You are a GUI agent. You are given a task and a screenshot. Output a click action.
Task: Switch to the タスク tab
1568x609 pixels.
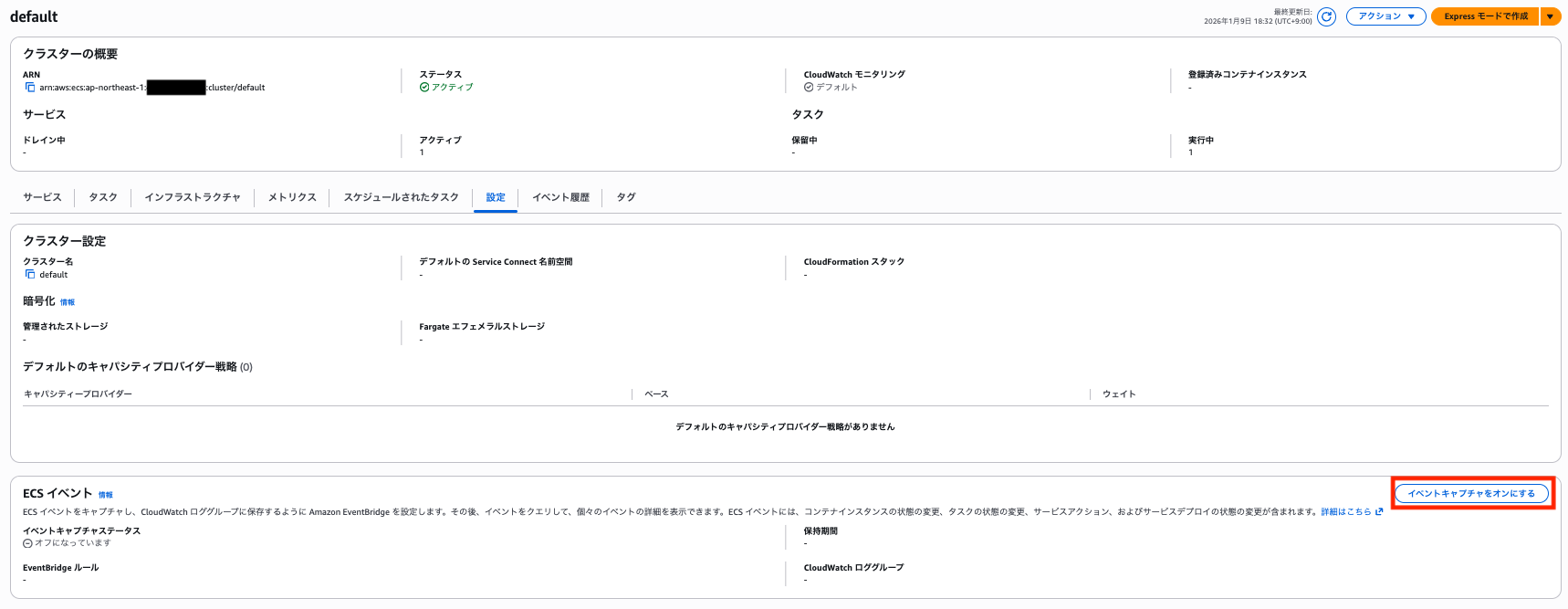coord(103,197)
